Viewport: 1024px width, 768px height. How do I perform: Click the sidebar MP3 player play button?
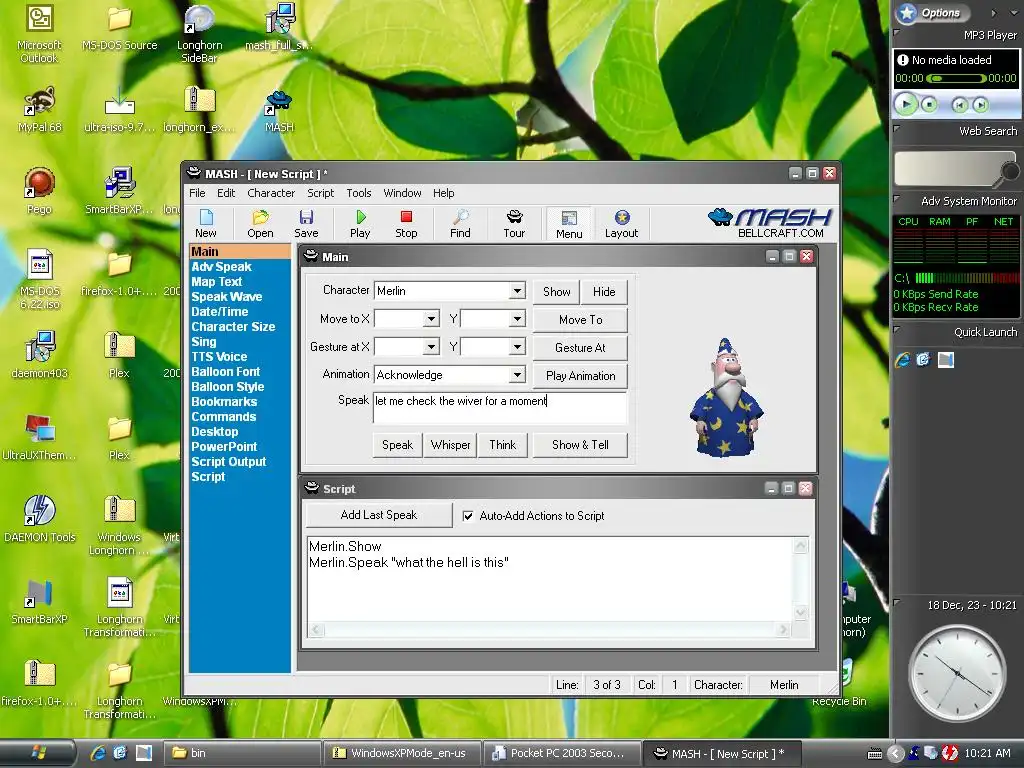click(906, 104)
